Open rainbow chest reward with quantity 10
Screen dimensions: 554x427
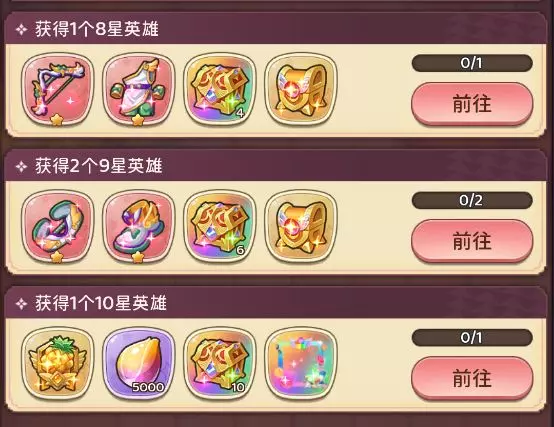tap(220, 363)
